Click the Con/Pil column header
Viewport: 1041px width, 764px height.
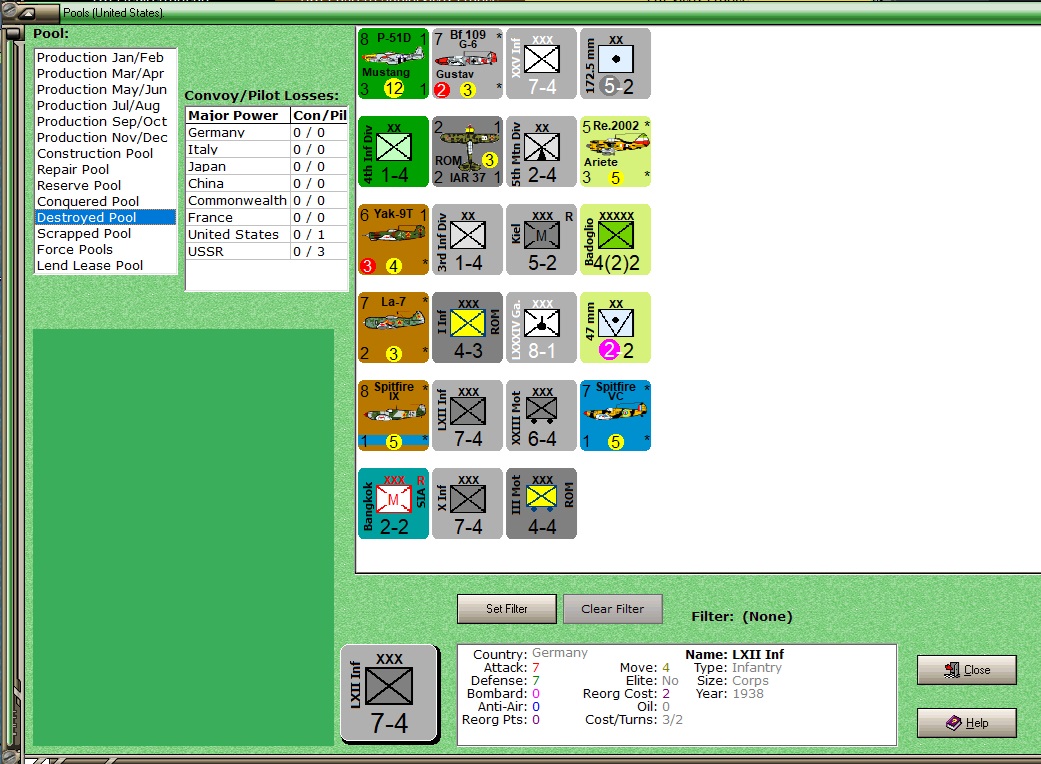(x=319, y=115)
